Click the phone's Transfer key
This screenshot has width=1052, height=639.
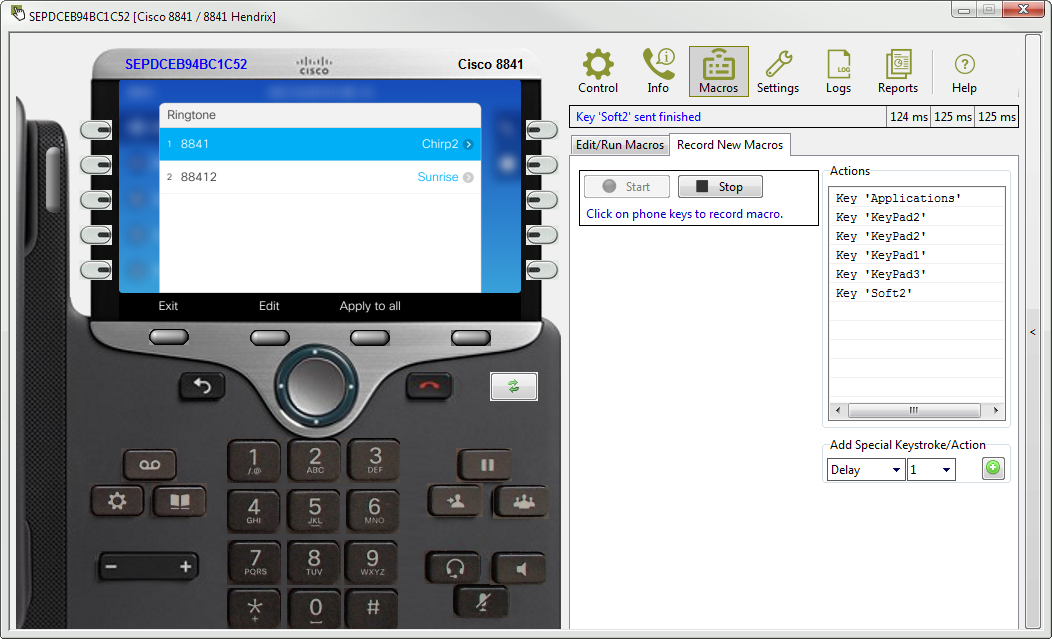click(456, 501)
